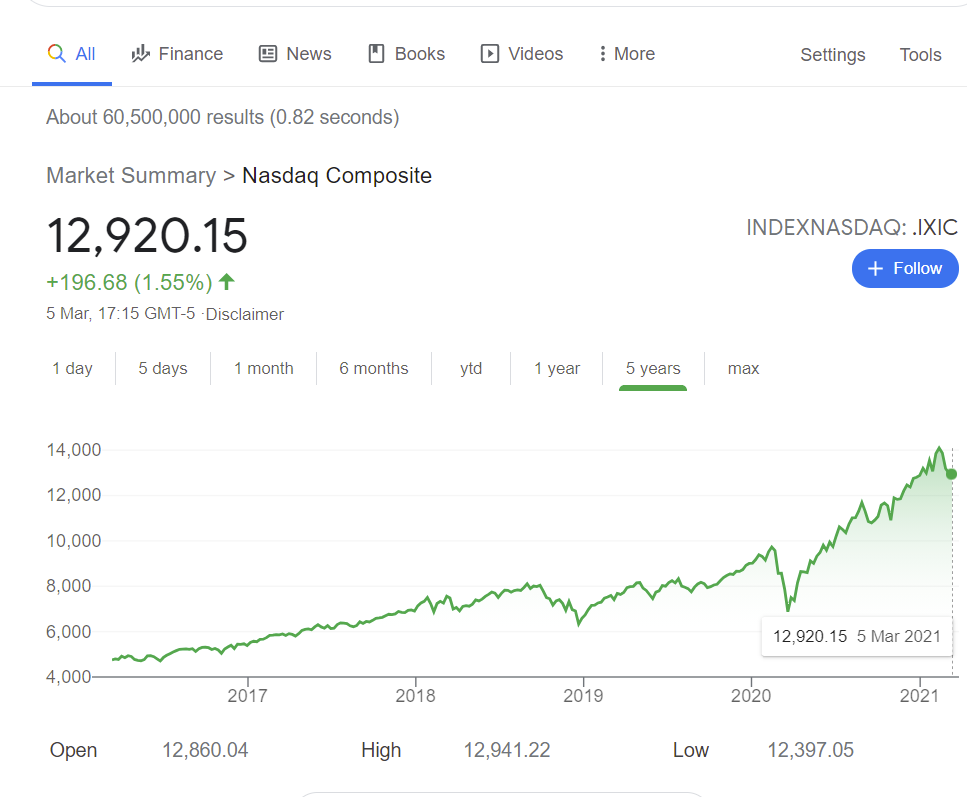Open the Market Summary link
The height and width of the screenshot is (797, 967).
point(131,176)
